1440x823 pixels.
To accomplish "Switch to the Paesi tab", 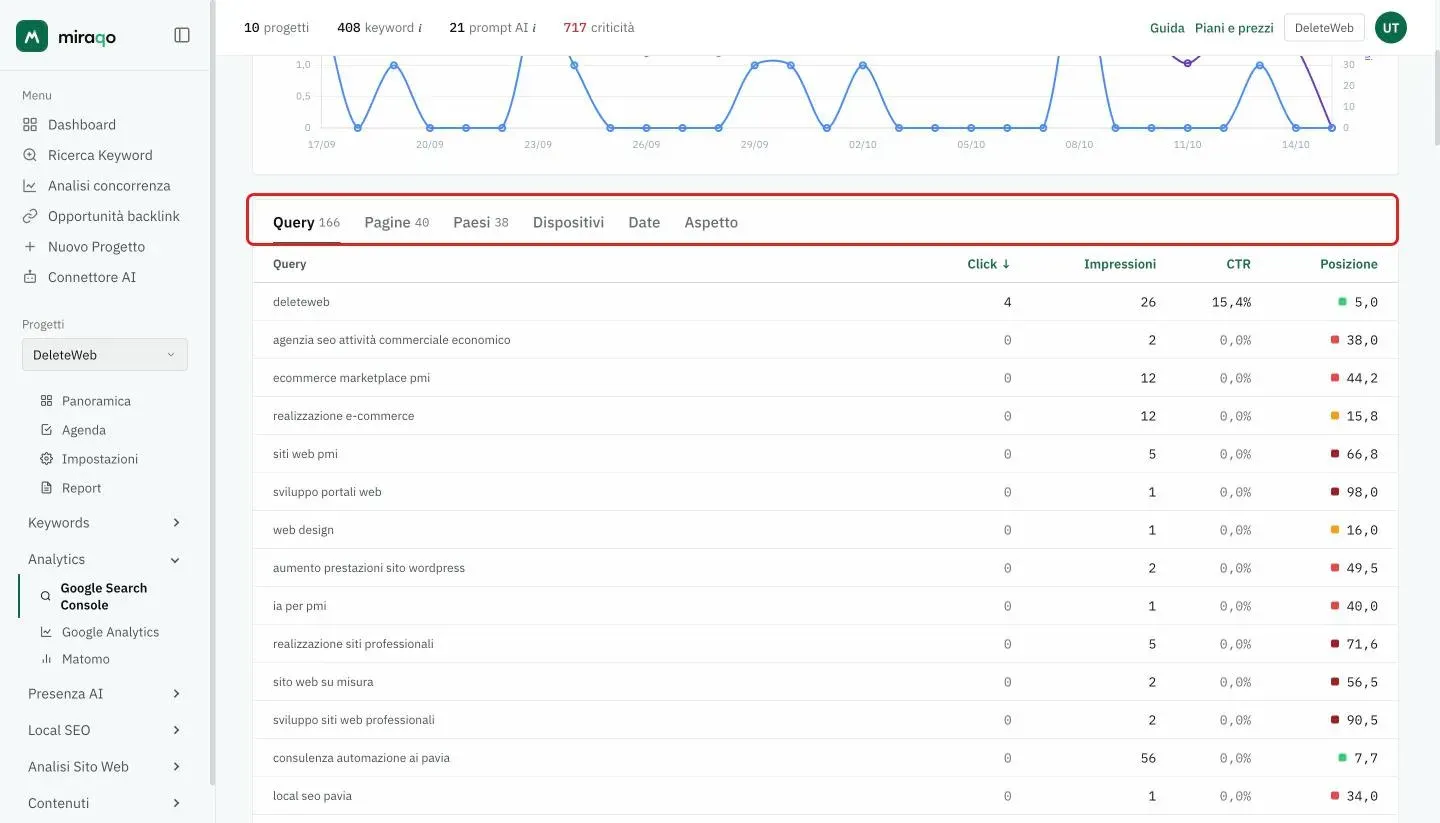I will (x=480, y=222).
